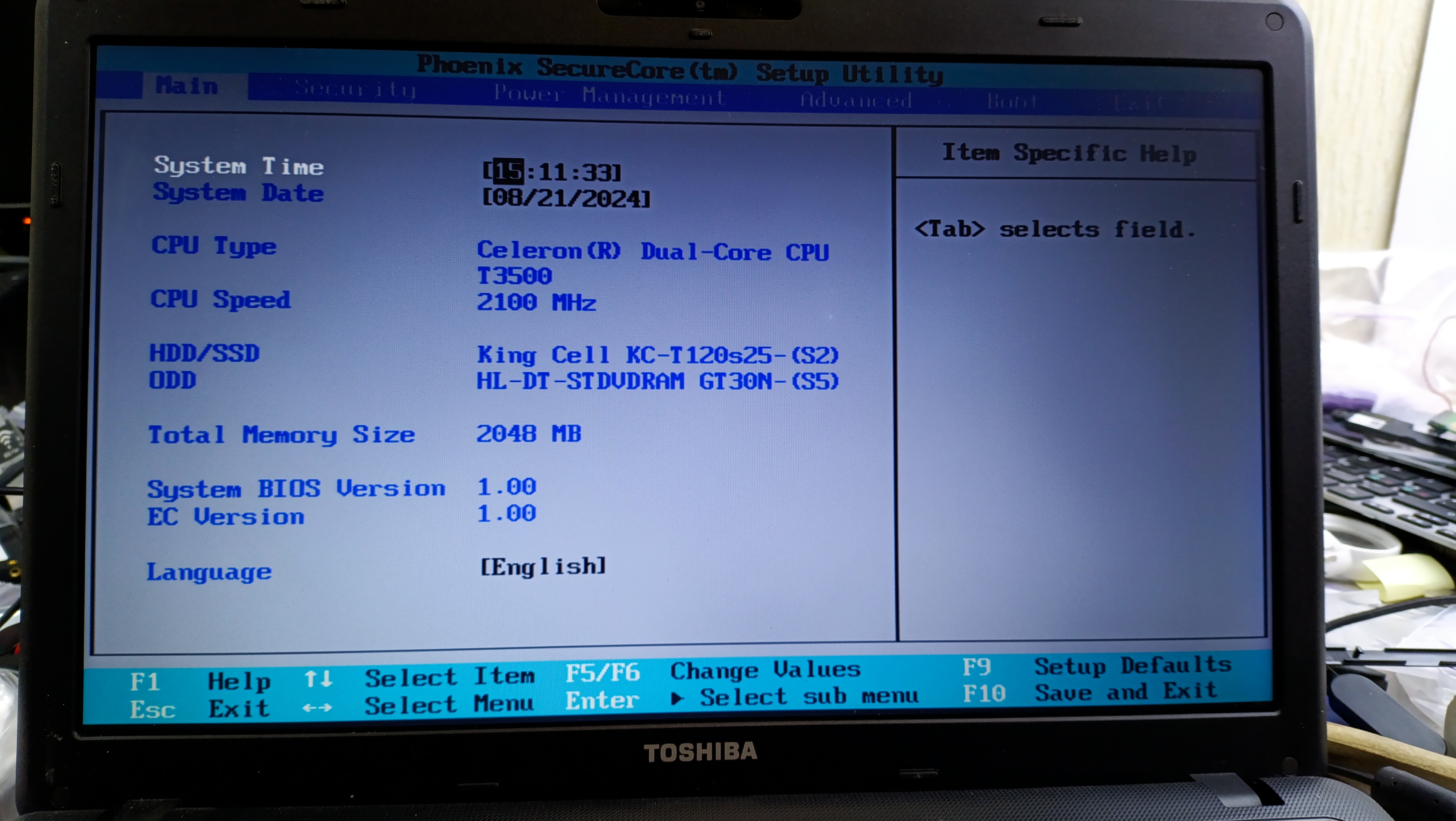The image size is (1456, 821).
Task: Click the EC Version label
Action: point(225,517)
